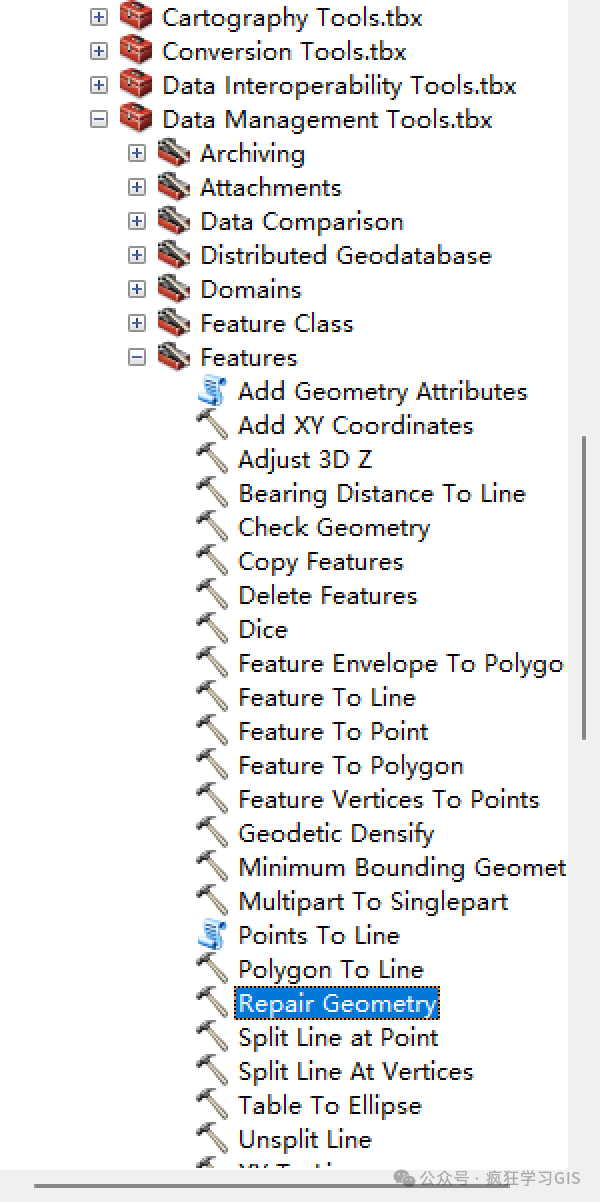Expand the Feature Class toolset
600x1202 pixels.
[137, 323]
